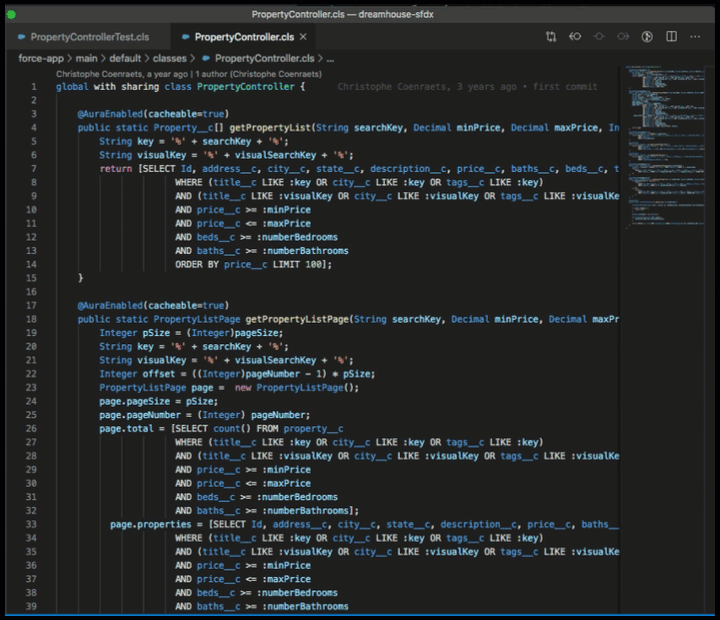
Task: Open changes with GitLens compare icon
Action: tap(551, 37)
